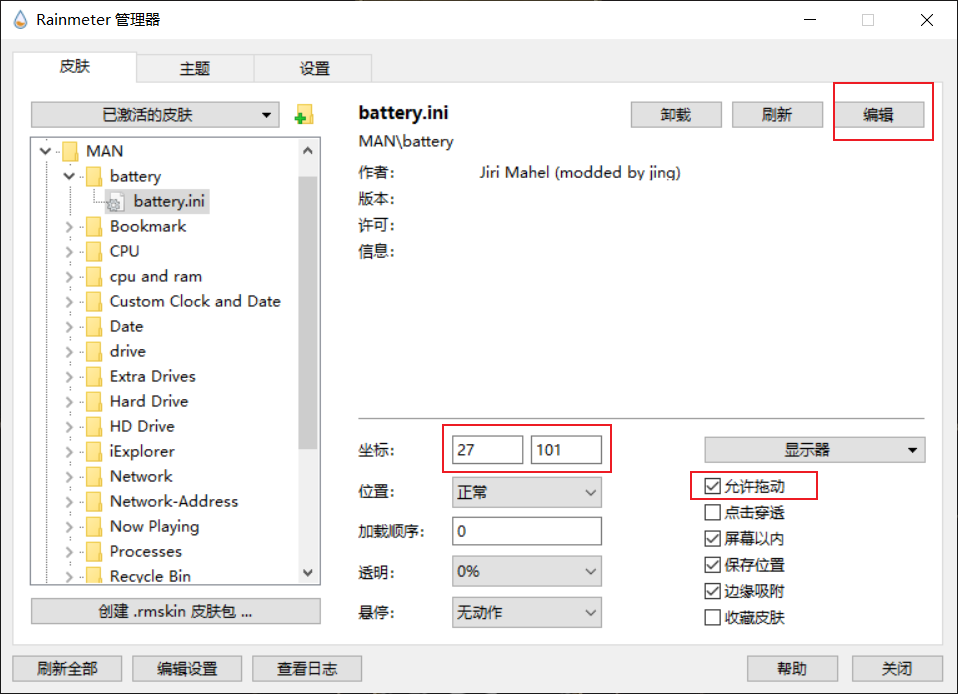Expand the Bookmark folder node
Viewport: 958px width, 694px height.
[69, 227]
